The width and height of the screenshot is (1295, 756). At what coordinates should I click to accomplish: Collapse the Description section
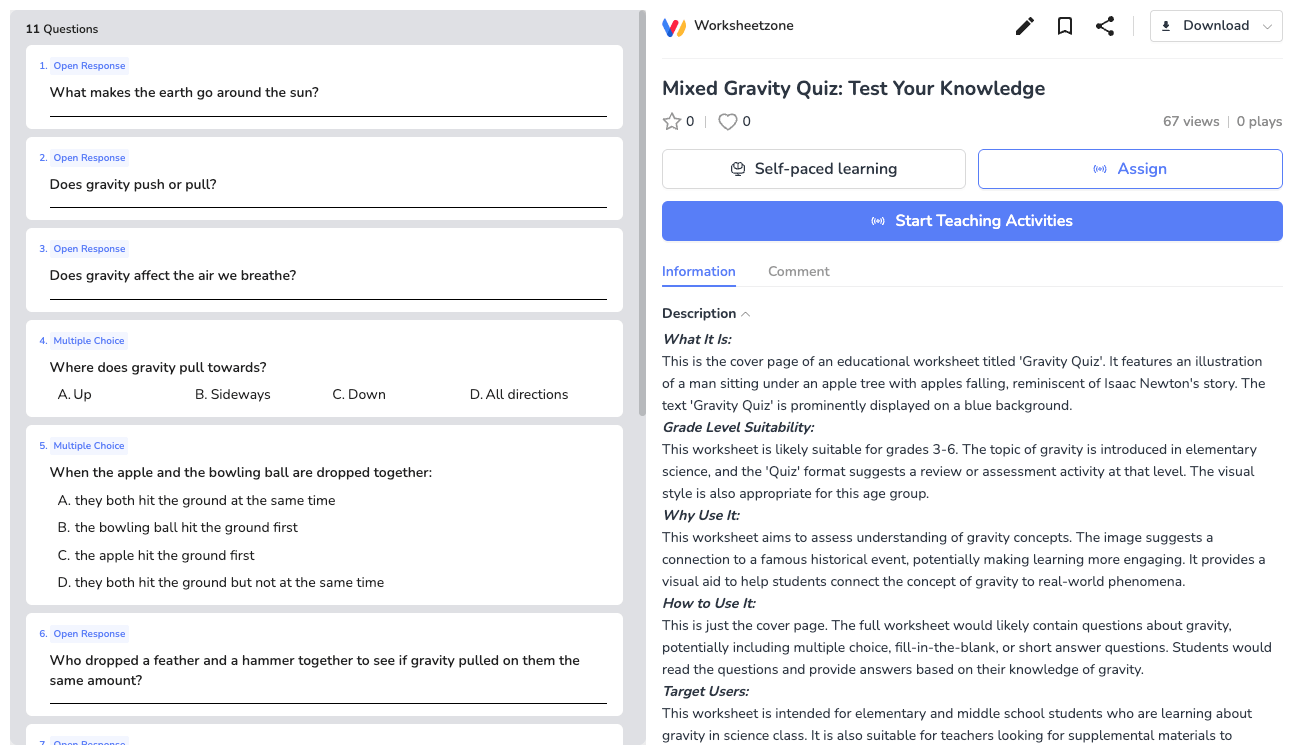point(745,313)
